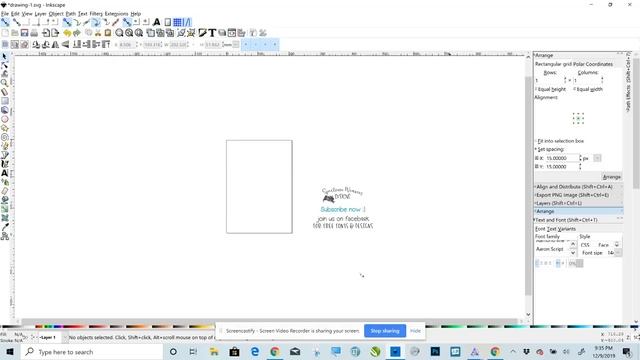This screenshot has height=360, width=640.
Task: Expand the Layers panel header
Action: [x=578, y=203]
